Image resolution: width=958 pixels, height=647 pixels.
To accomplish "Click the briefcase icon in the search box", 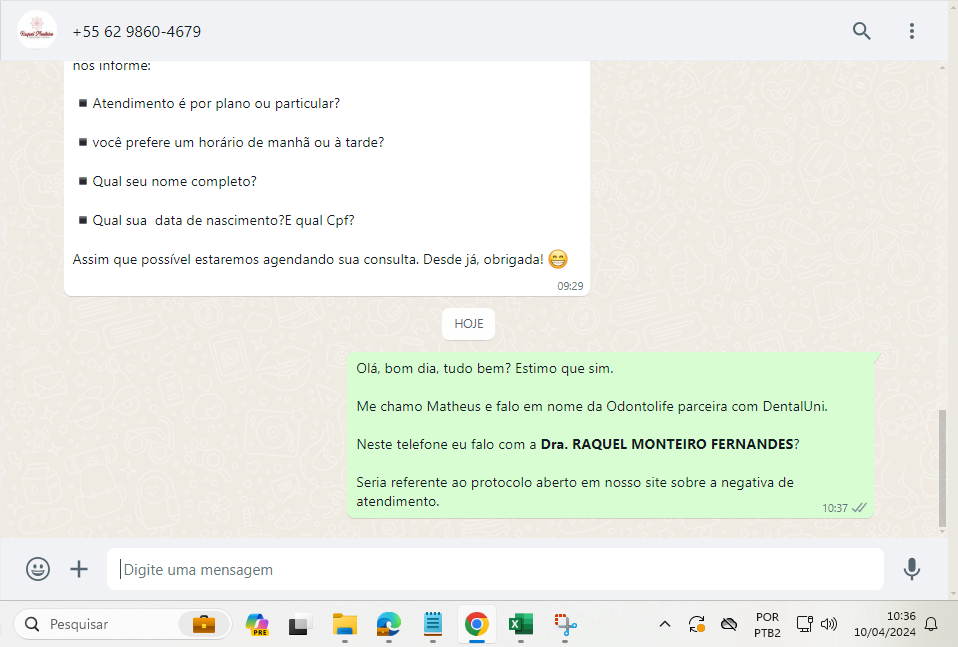I will pyautogui.click(x=203, y=624).
